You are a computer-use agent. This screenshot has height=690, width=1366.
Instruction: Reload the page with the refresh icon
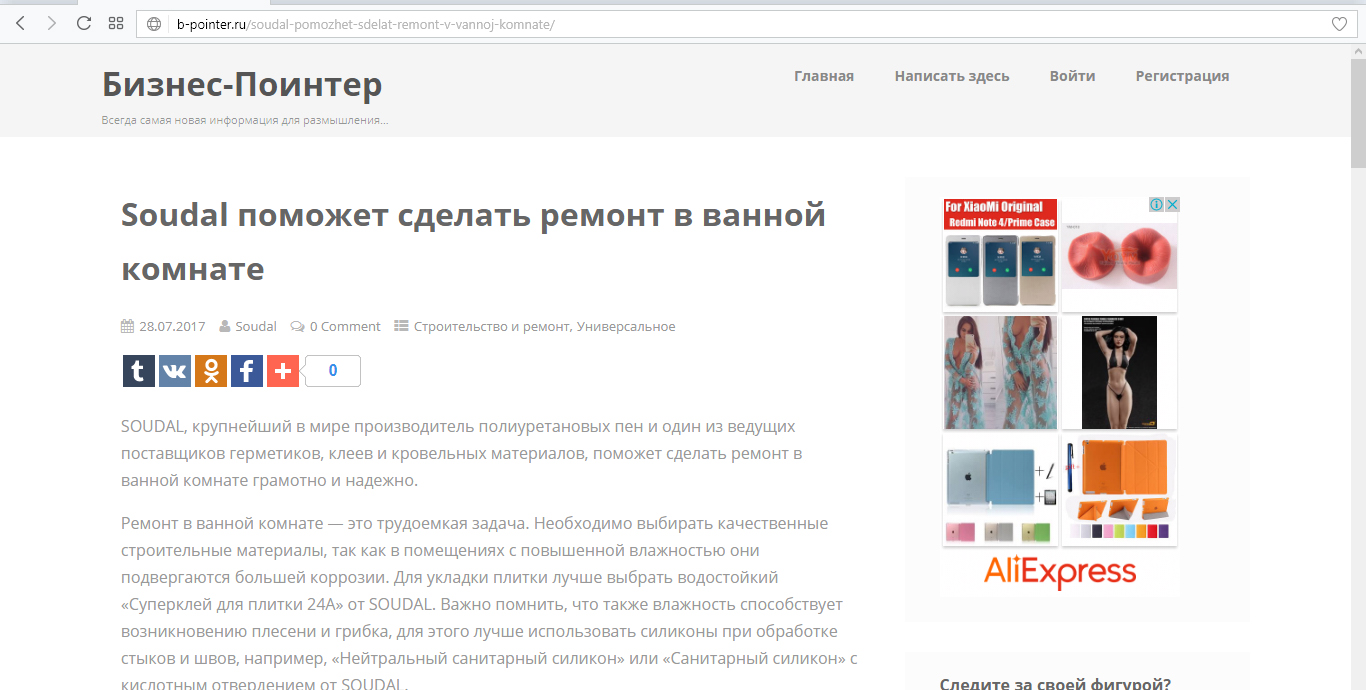(x=84, y=23)
